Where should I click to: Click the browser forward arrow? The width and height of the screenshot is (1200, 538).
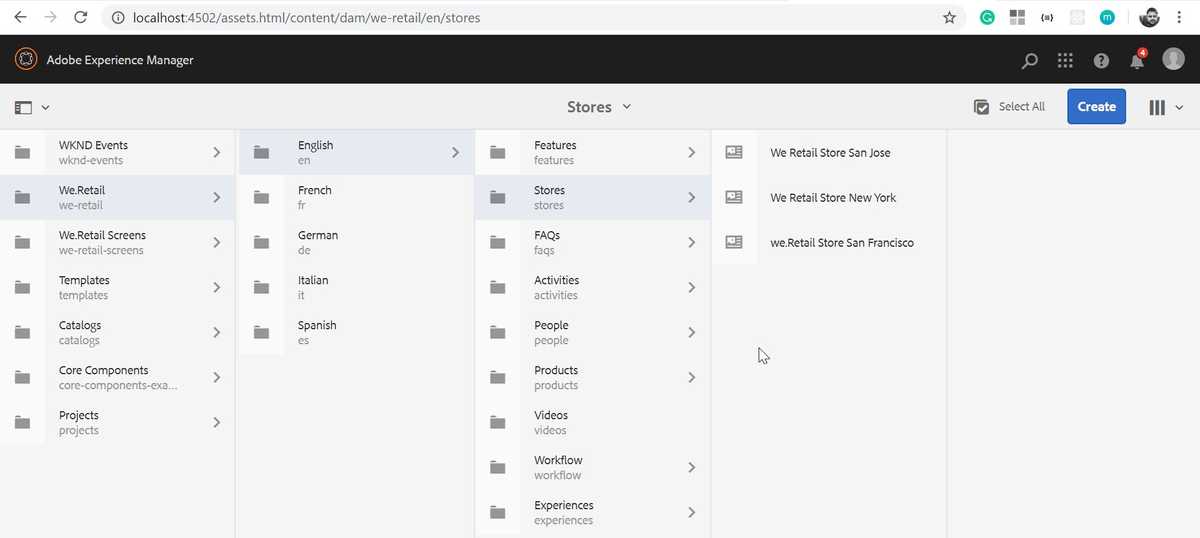click(51, 17)
